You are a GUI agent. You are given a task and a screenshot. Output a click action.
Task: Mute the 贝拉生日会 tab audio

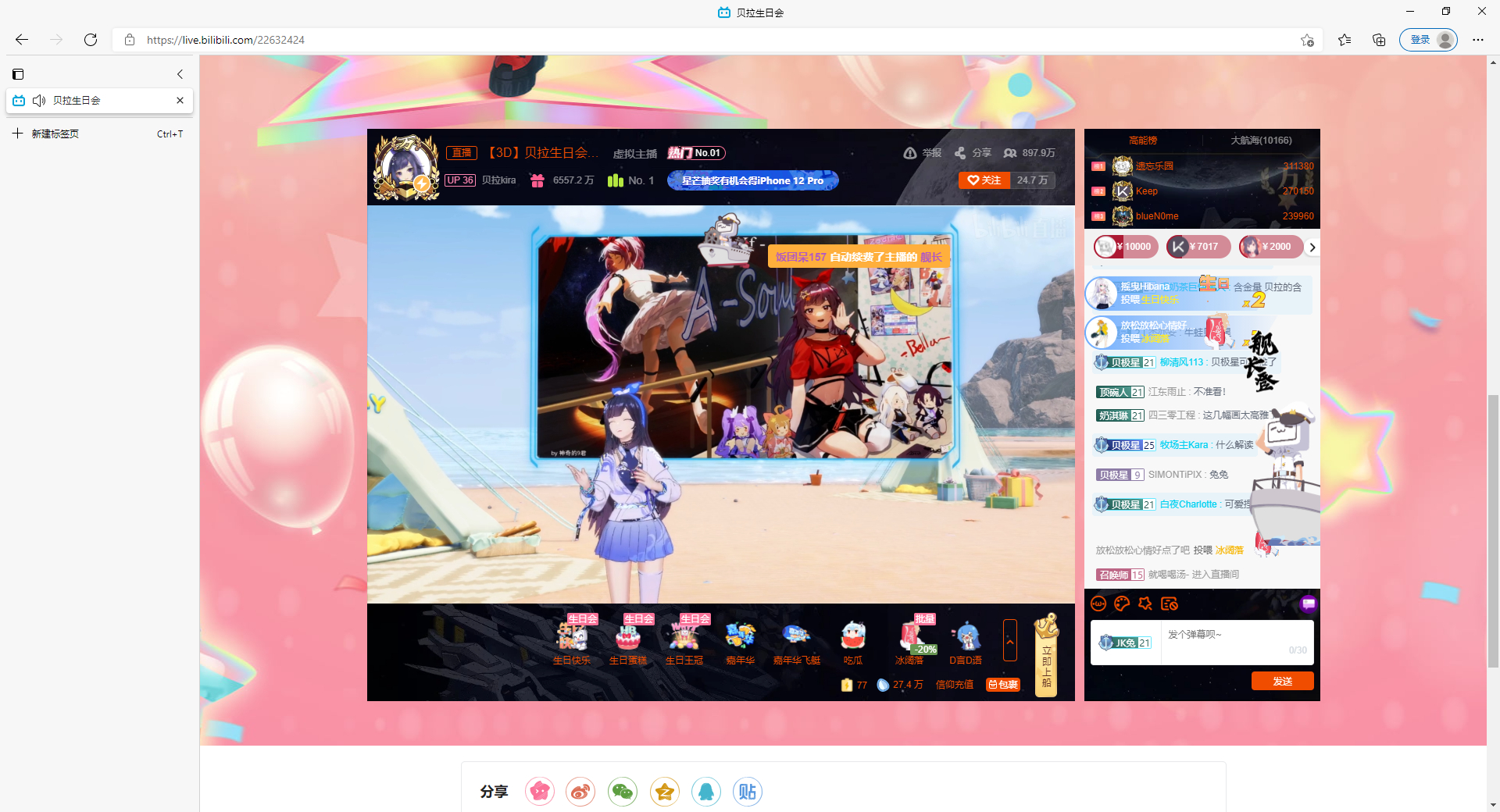click(x=39, y=101)
